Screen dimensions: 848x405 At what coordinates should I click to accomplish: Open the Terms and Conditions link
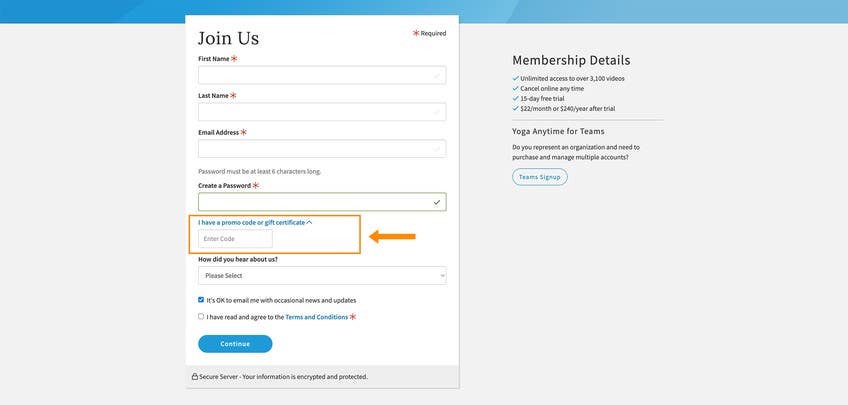click(x=316, y=317)
